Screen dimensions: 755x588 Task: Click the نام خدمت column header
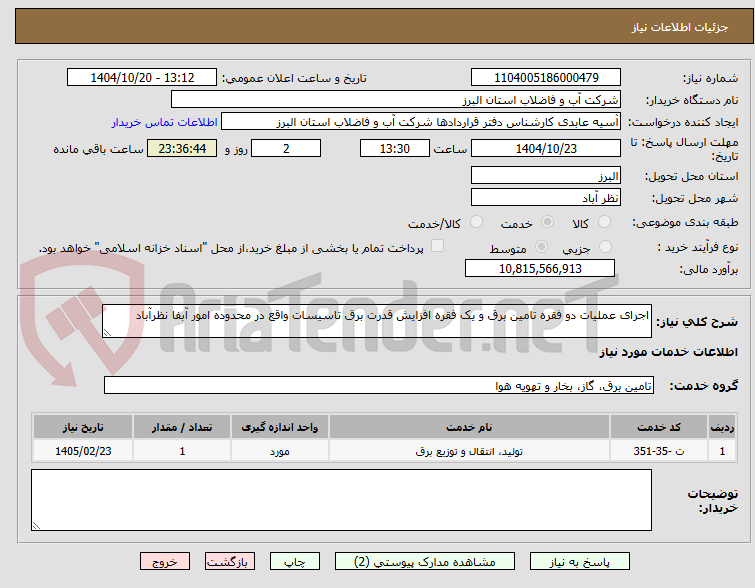(x=469, y=427)
